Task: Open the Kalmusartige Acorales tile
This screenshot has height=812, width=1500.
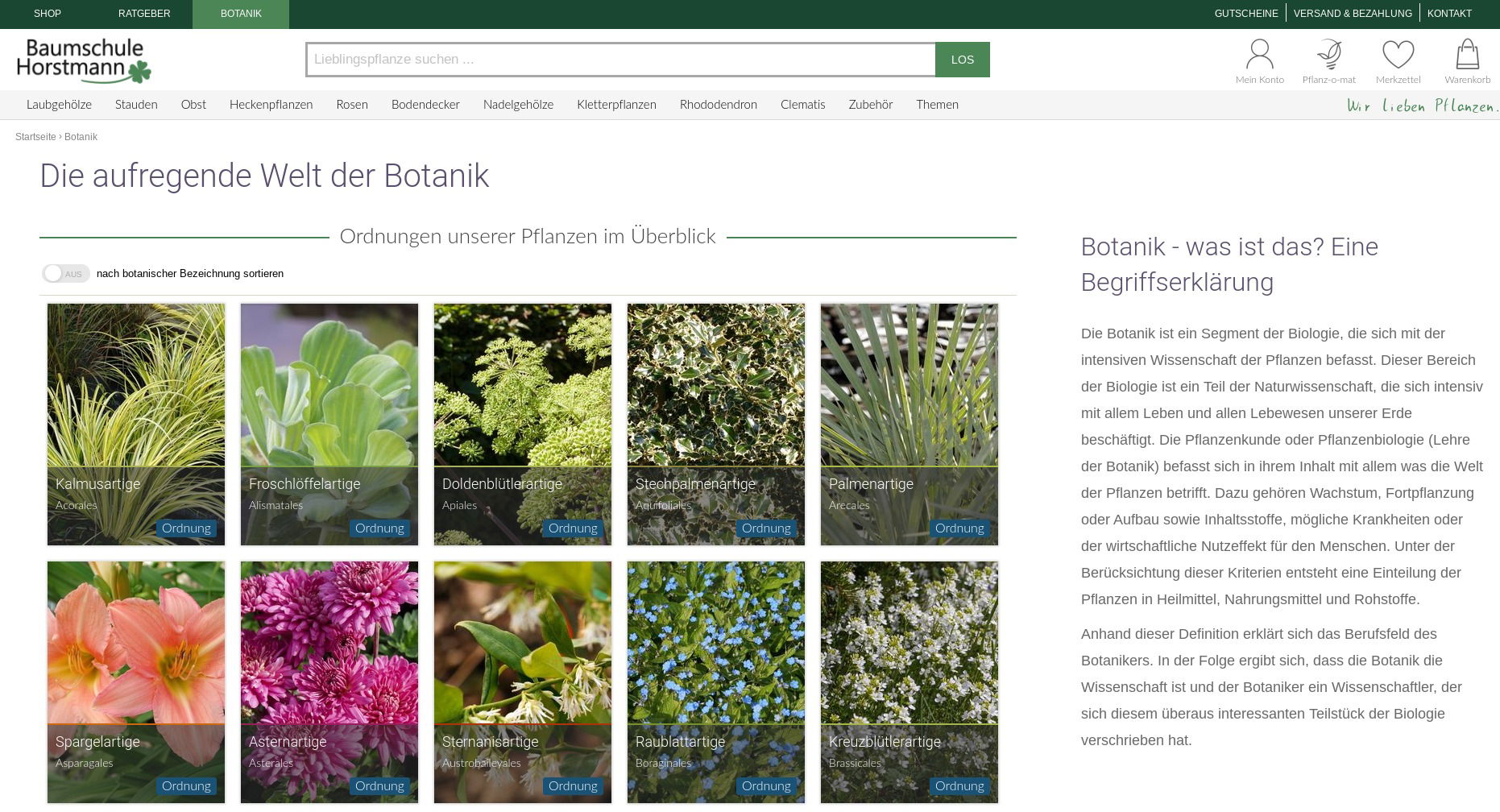Action: [x=136, y=424]
